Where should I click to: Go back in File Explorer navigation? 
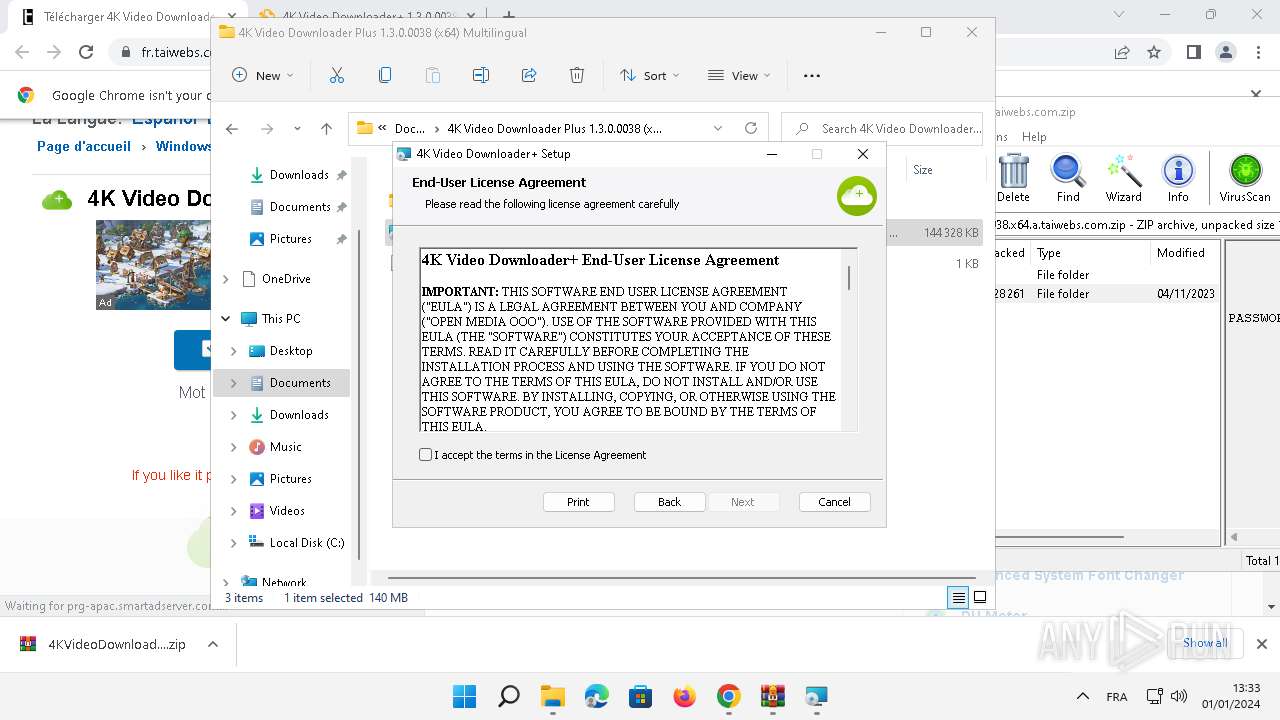pos(232,128)
